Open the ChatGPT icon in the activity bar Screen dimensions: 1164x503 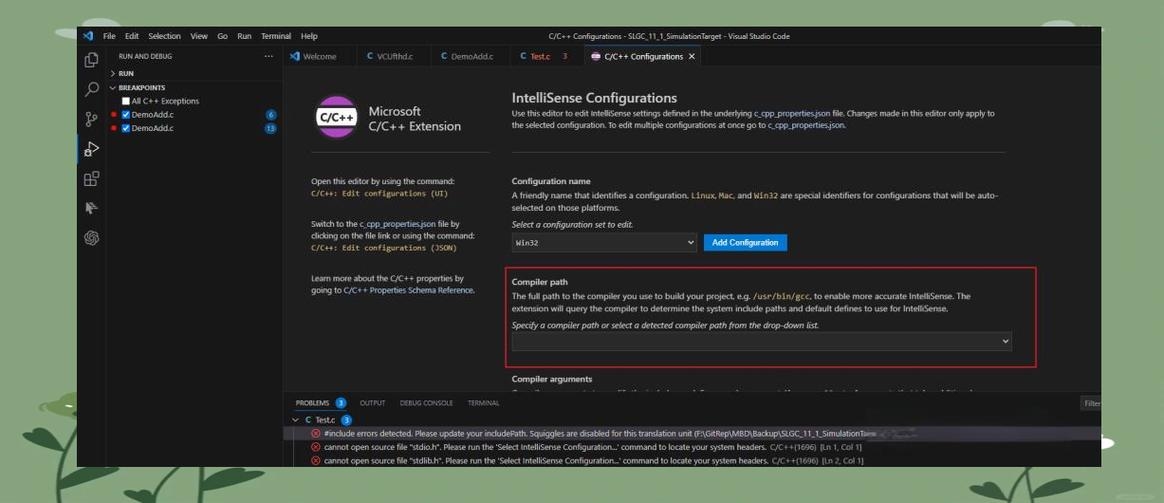coord(91,238)
